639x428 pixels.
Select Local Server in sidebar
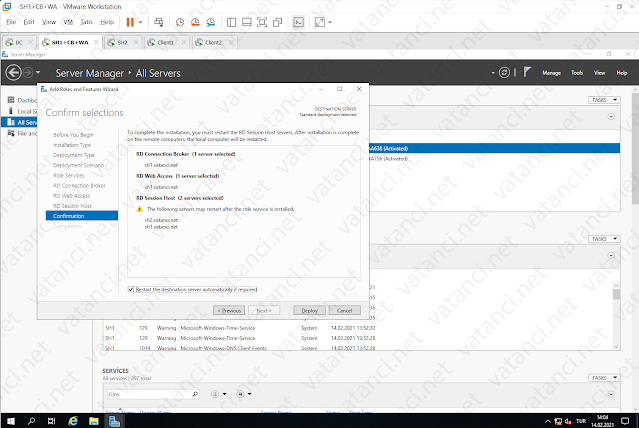click(22, 111)
